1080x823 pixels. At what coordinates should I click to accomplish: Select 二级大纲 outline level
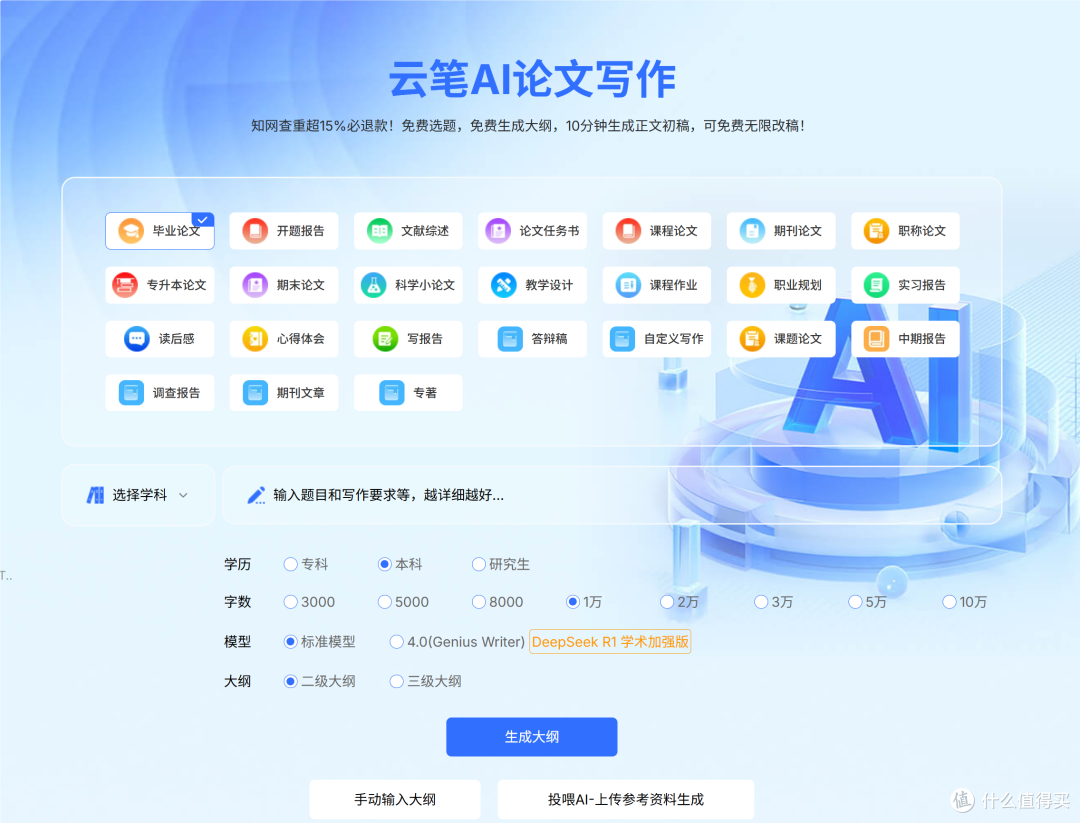click(290, 681)
